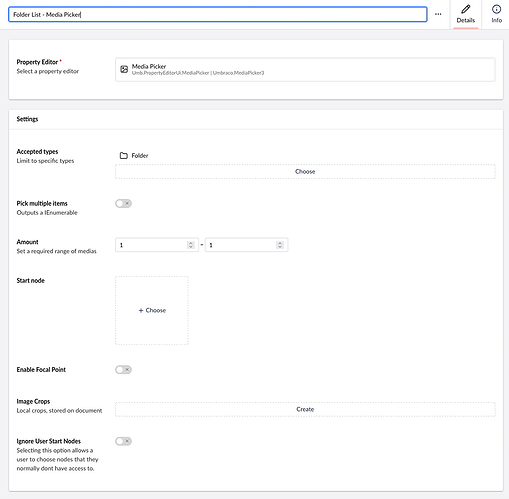This screenshot has width=509, height=499.
Task: Increase the minimum Amount stepper
Action: pos(191,243)
